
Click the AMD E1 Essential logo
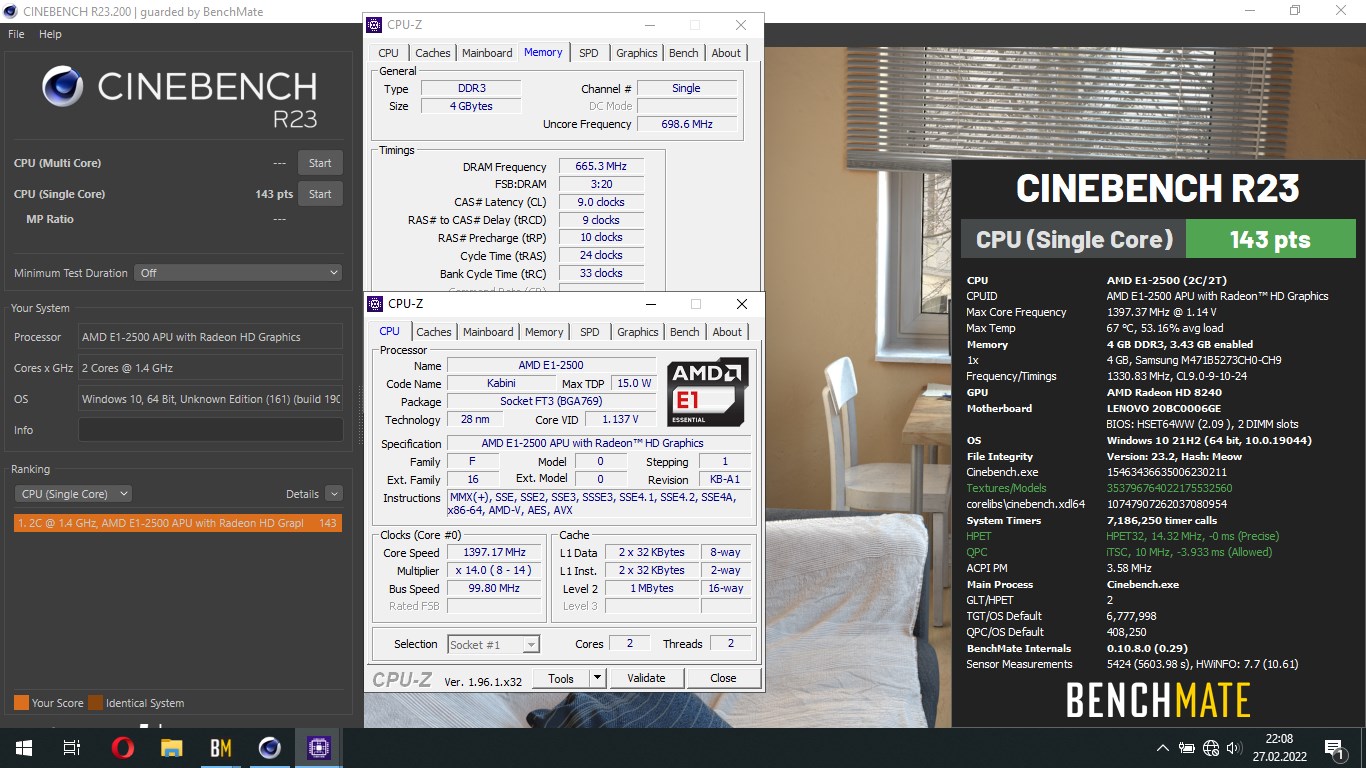click(x=708, y=393)
